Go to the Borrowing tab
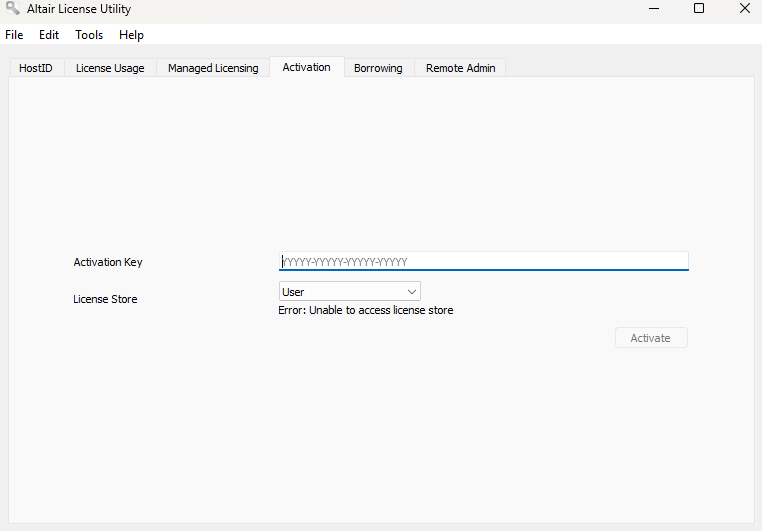This screenshot has width=762, height=531. [x=378, y=68]
